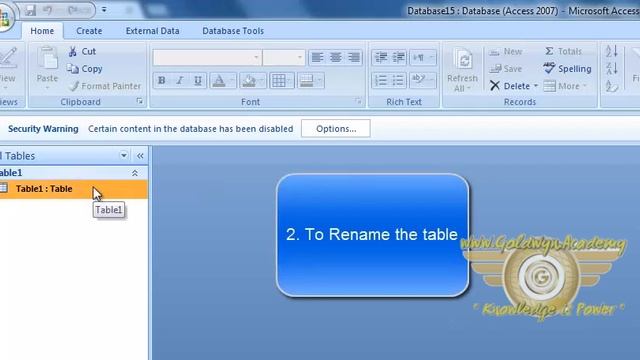Click the Cut scissors icon
The height and width of the screenshot is (360, 640).
tap(73, 51)
